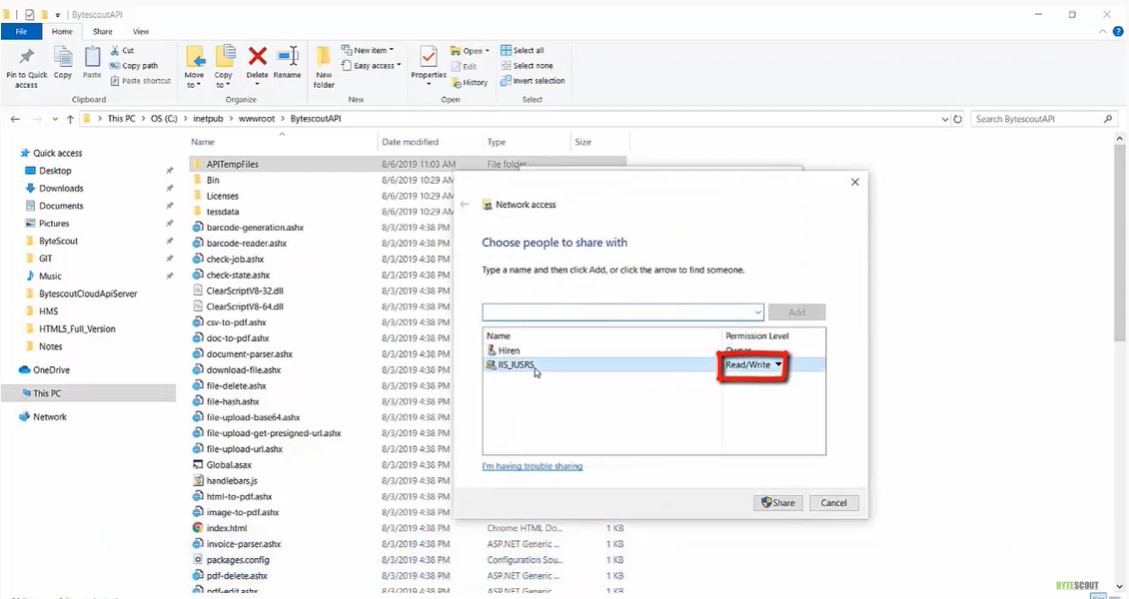Select the Licenses folder

222,196
